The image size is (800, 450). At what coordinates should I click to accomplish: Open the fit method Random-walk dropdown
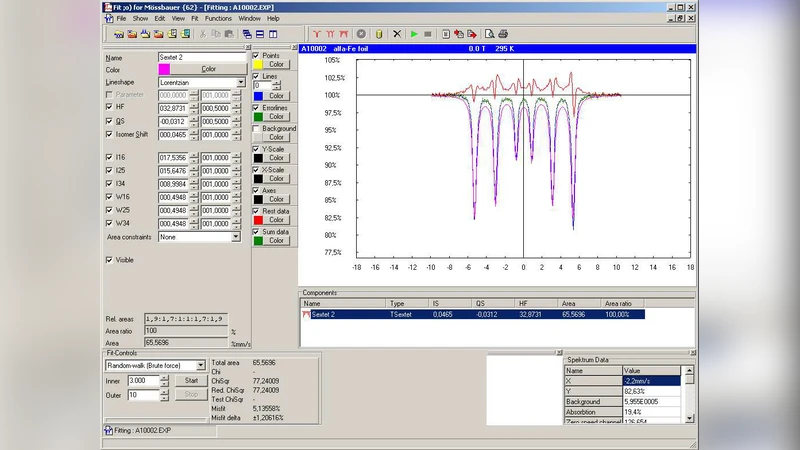coord(201,365)
